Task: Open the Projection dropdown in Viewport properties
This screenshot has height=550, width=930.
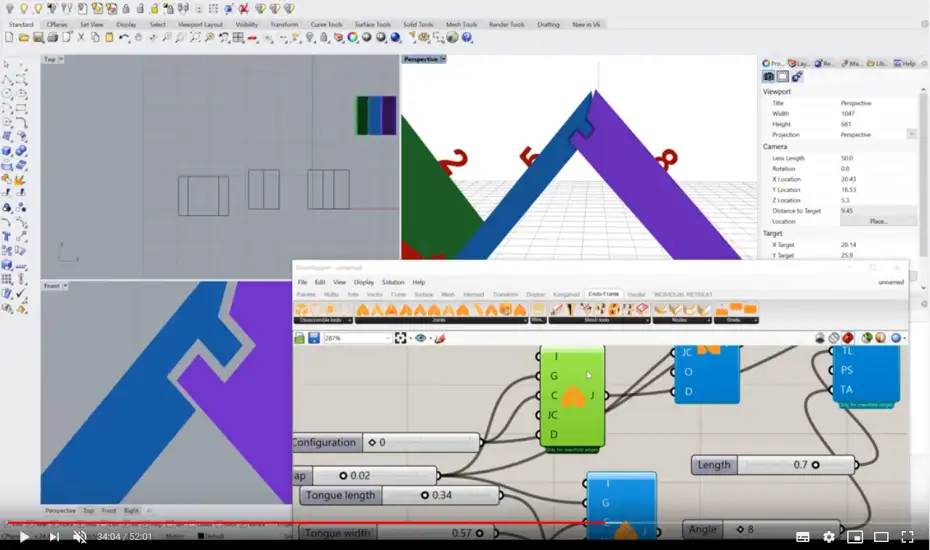Action: 911,135
